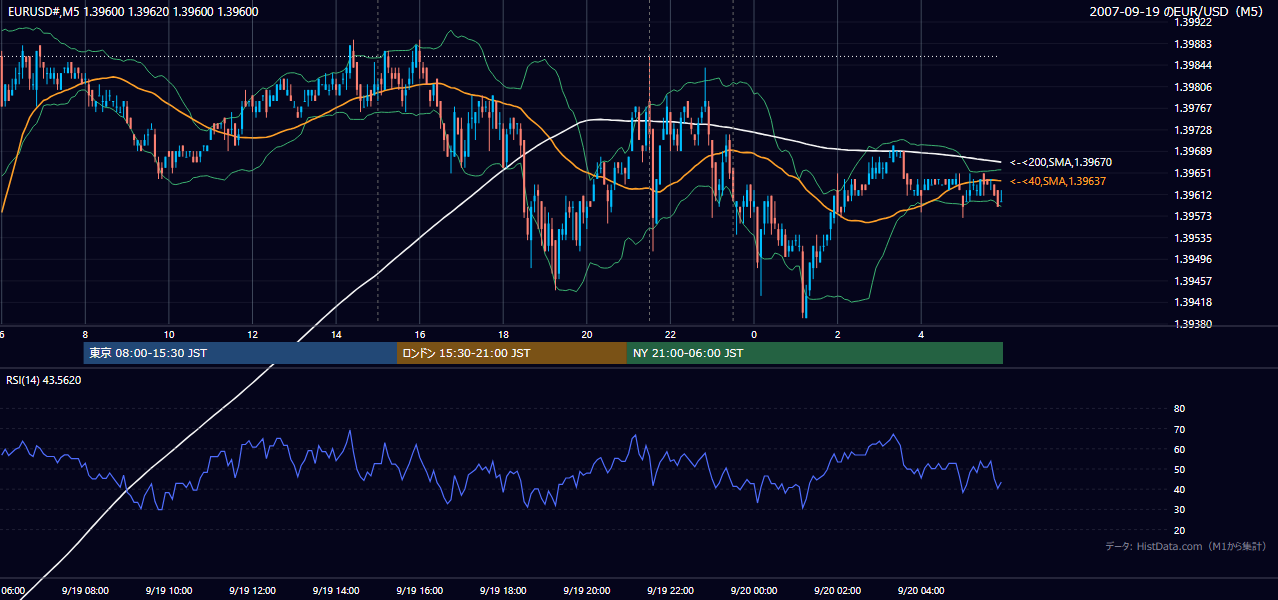The height and width of the screenshot is (600, 1278).
Task: Click hour label 0 under the price chart
Action: click(754, 334)
